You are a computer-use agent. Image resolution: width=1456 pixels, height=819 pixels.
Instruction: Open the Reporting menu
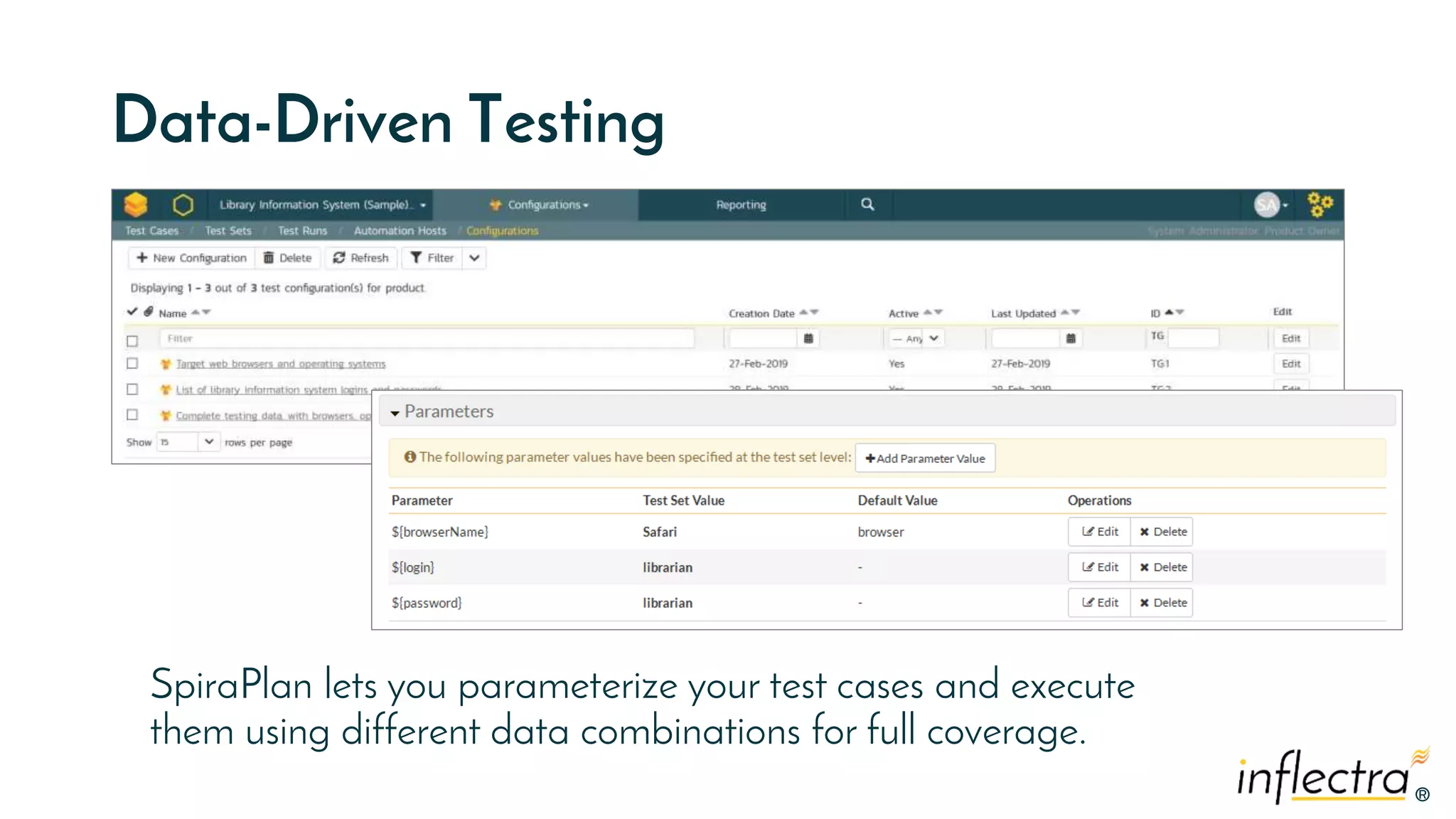pyautogui.click(x=741, y=205)
